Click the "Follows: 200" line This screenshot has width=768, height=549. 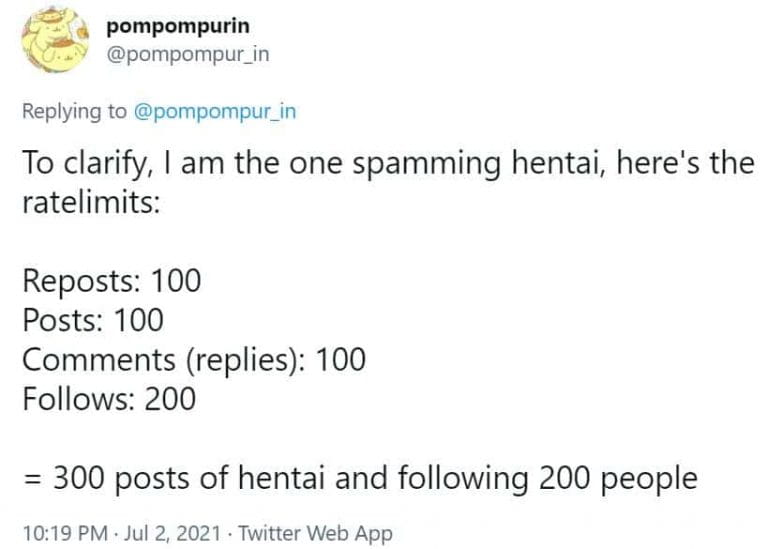(x=109, y=399)
